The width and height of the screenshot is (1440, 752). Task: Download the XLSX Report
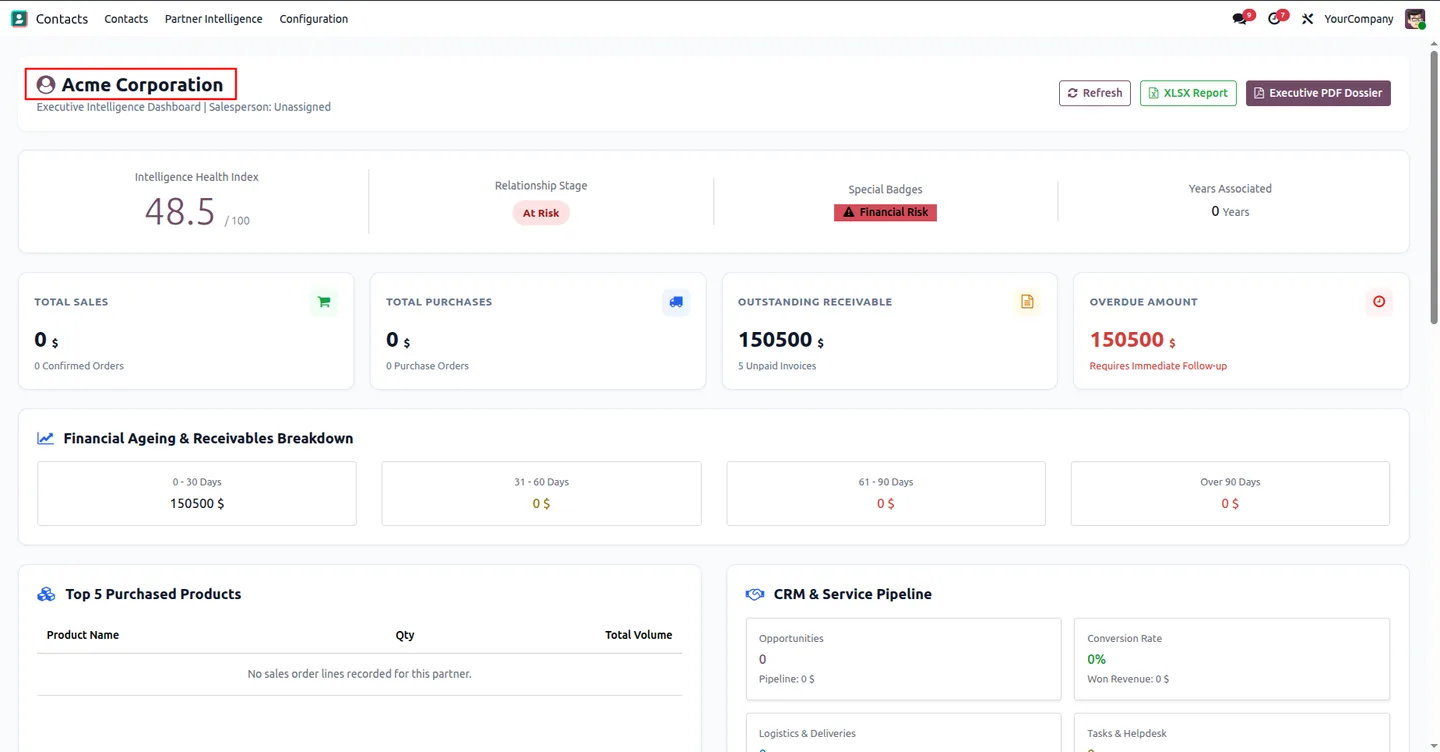[1188, 93]
